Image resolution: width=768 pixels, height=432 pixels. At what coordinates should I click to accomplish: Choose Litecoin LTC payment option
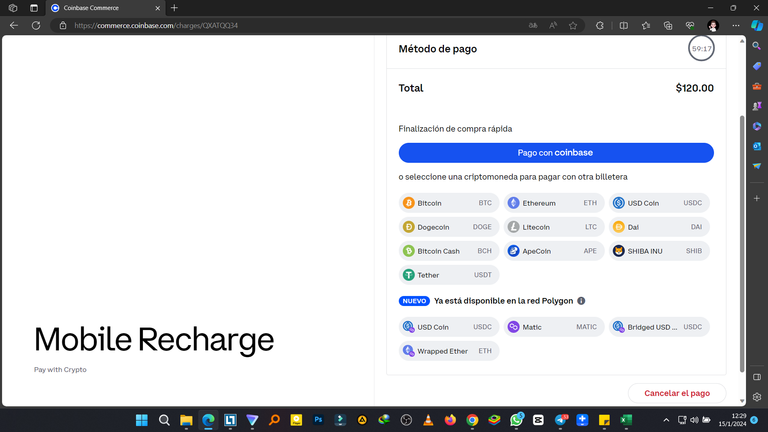[x=554, y=227]
